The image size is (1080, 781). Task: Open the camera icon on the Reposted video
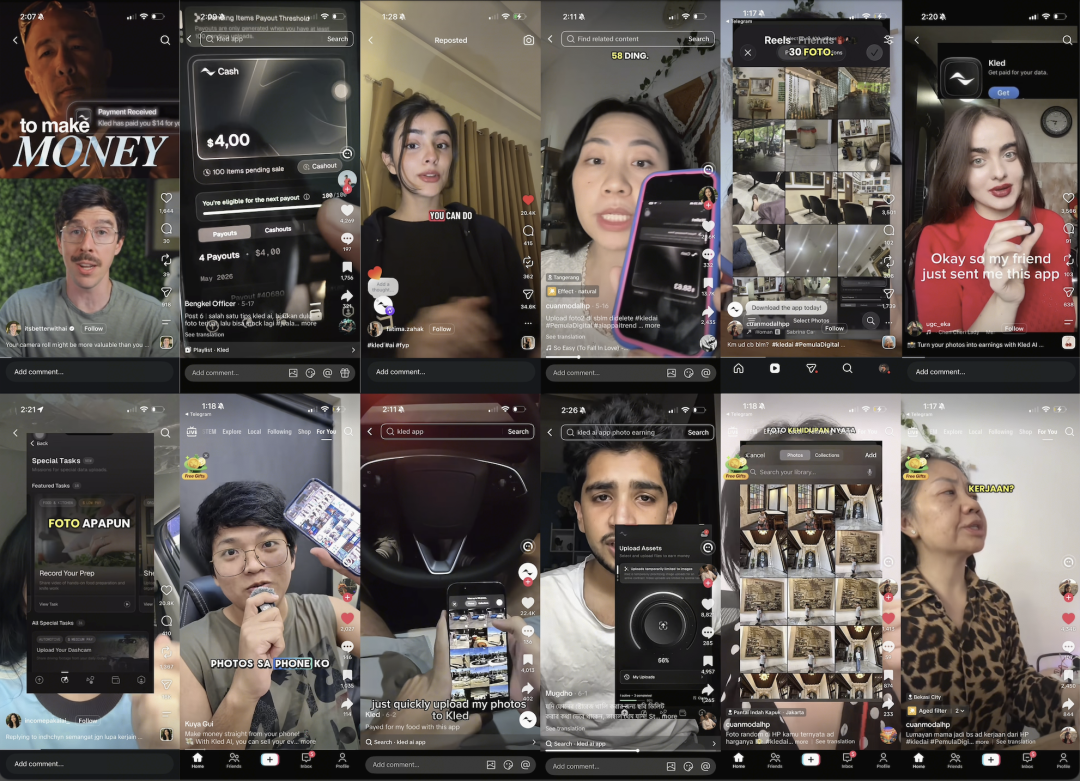[x=528, y=40]
